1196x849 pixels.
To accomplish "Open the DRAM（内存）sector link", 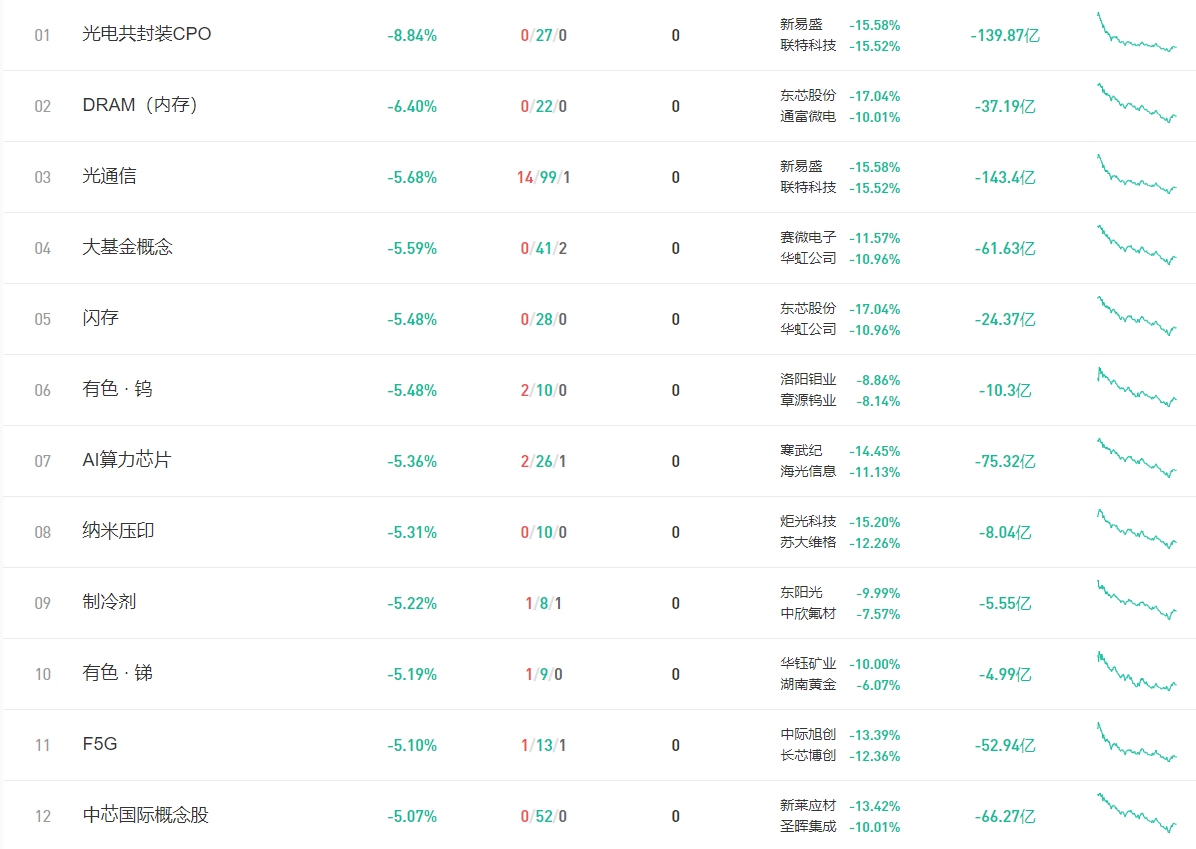I will pos(139,105).
